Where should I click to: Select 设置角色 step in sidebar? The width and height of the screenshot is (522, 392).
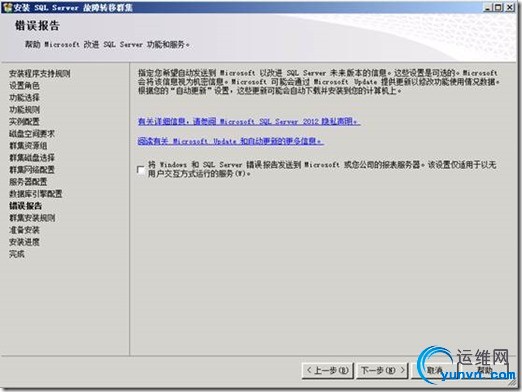(x=24, y=85)
